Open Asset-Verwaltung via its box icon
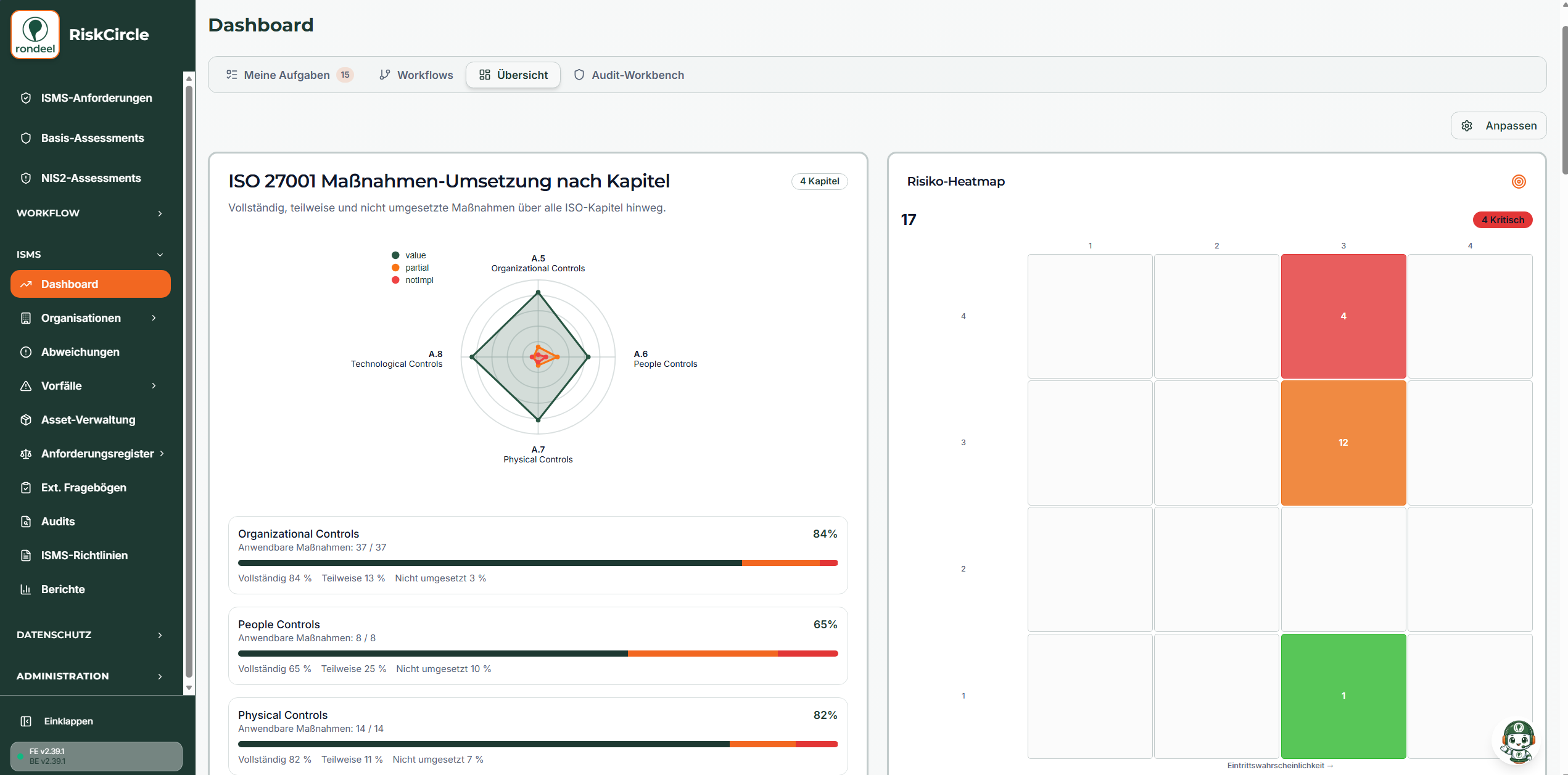 tap(26, 420)
